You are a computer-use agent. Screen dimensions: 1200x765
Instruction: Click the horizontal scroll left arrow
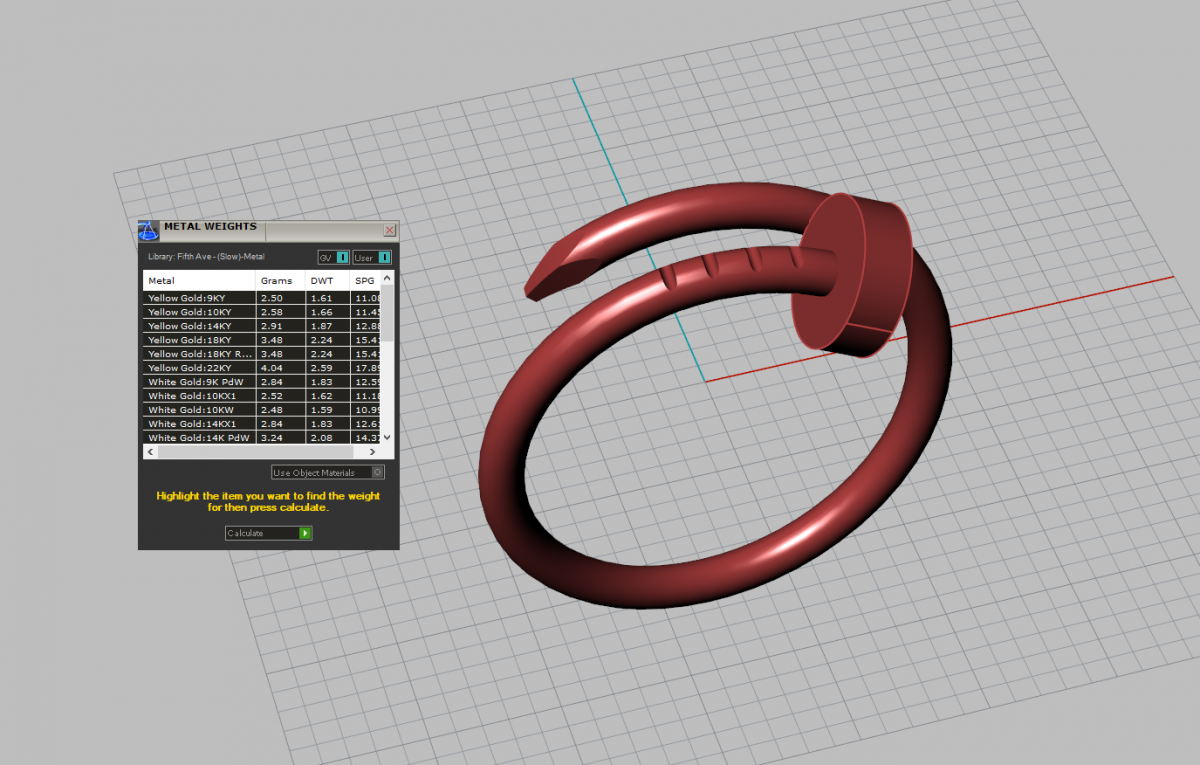150,452
